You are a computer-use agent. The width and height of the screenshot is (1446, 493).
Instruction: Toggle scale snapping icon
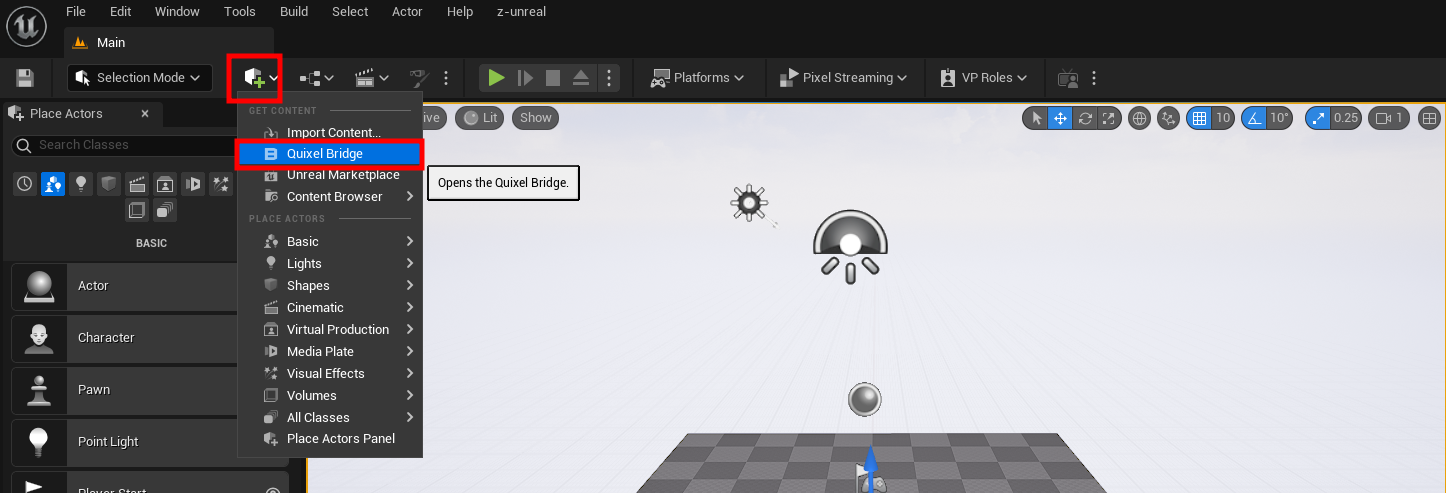coord(1318,118)
